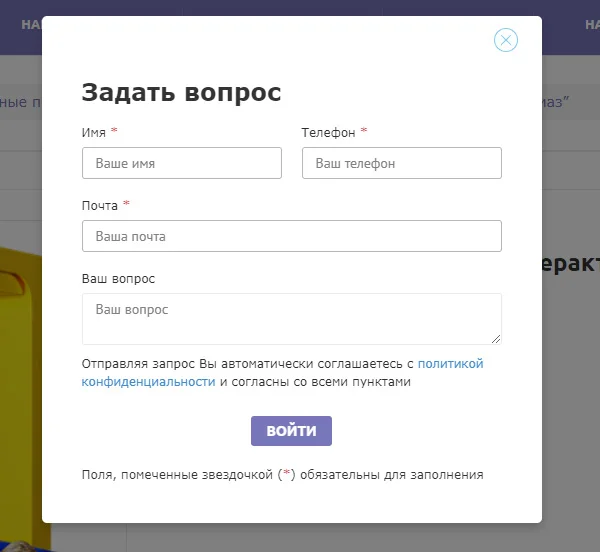Focus the Ваш телефон input field

402,163
